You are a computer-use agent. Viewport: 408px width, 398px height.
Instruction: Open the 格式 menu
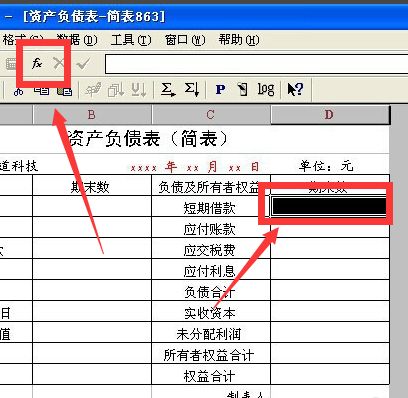pyautogui.click(x=22, y=40)
